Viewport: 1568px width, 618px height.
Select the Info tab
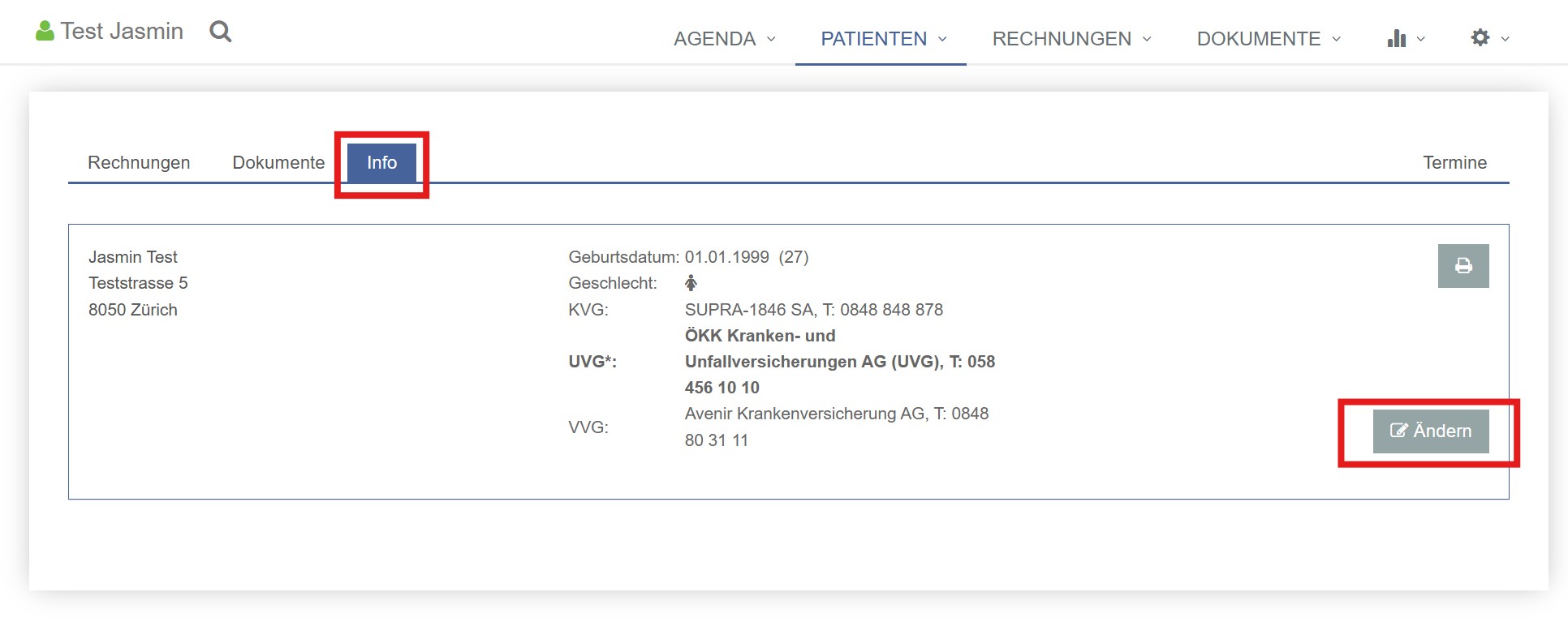pyautogui.click(x=381, y=162)
